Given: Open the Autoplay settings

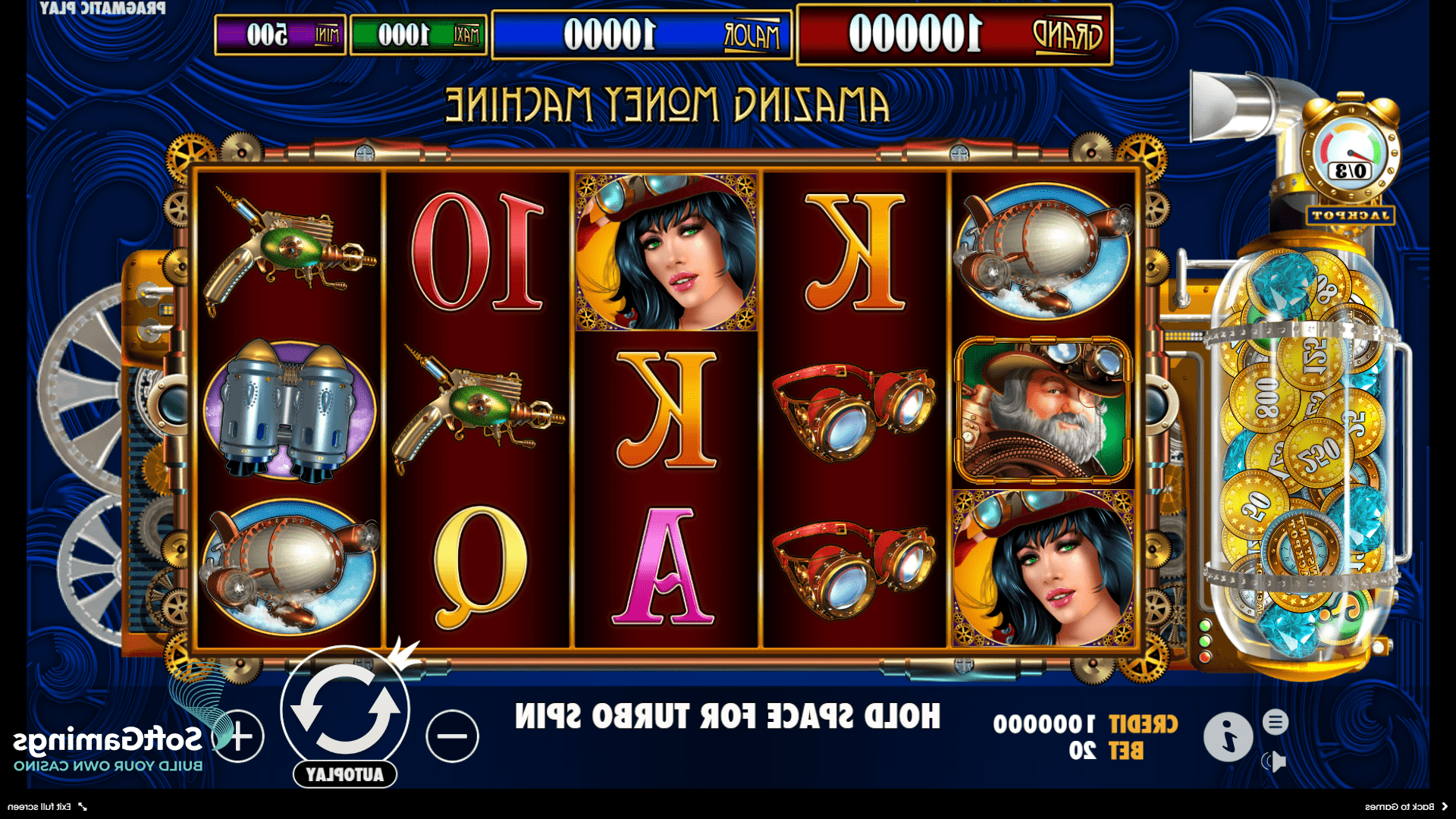Looking at the screenshot, I should [x=345, y=774].
